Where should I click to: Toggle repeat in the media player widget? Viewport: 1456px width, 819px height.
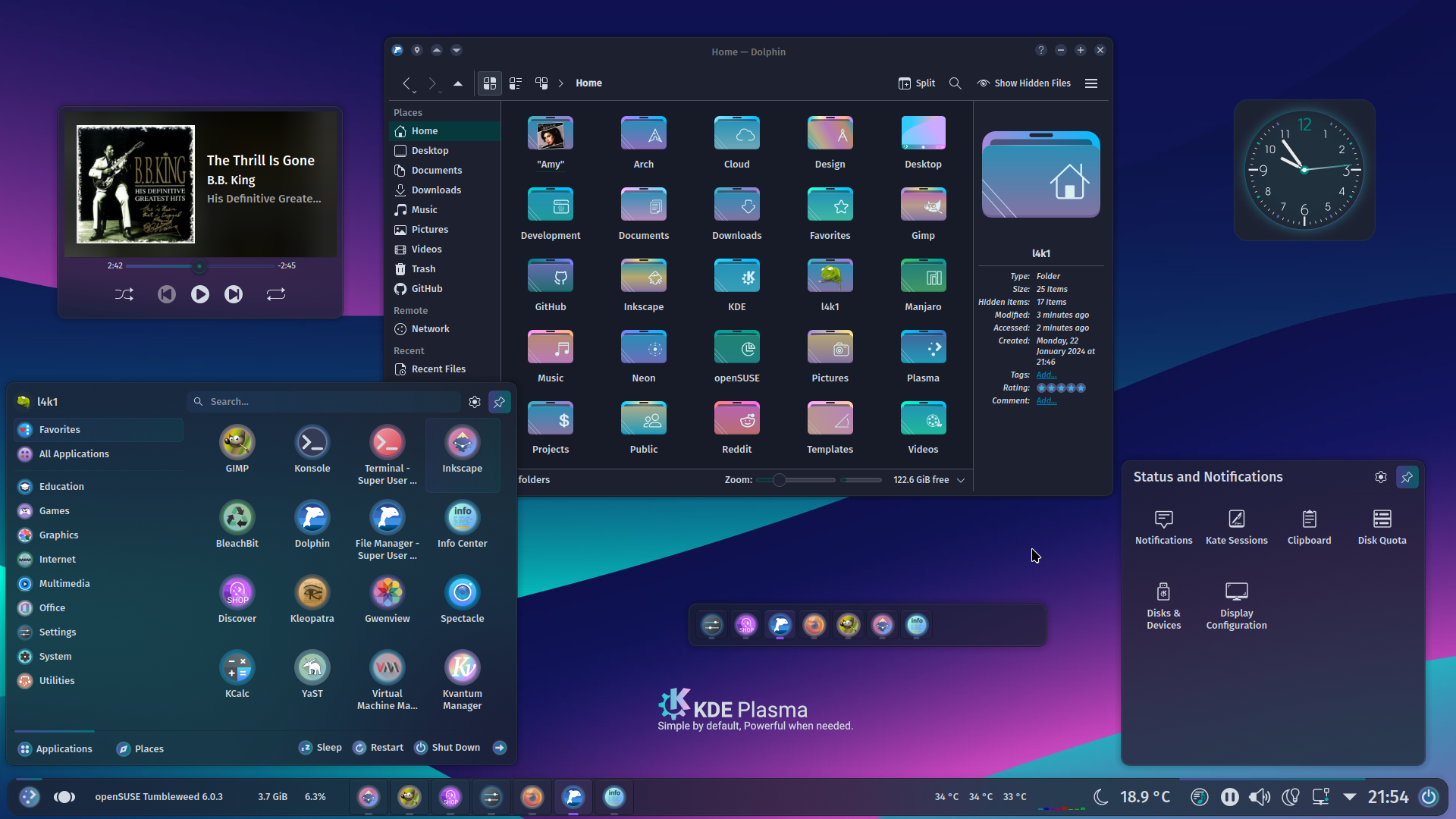(276, 294)
